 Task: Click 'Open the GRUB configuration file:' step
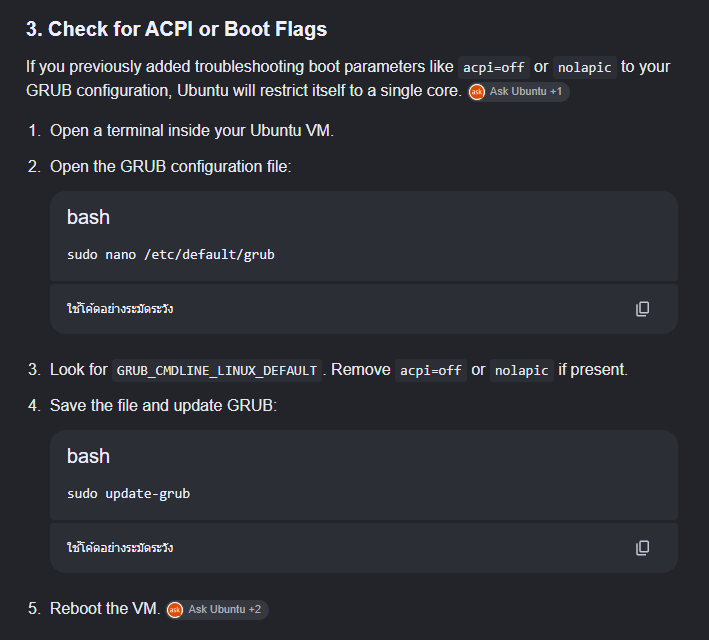click(x=170, y=167)
